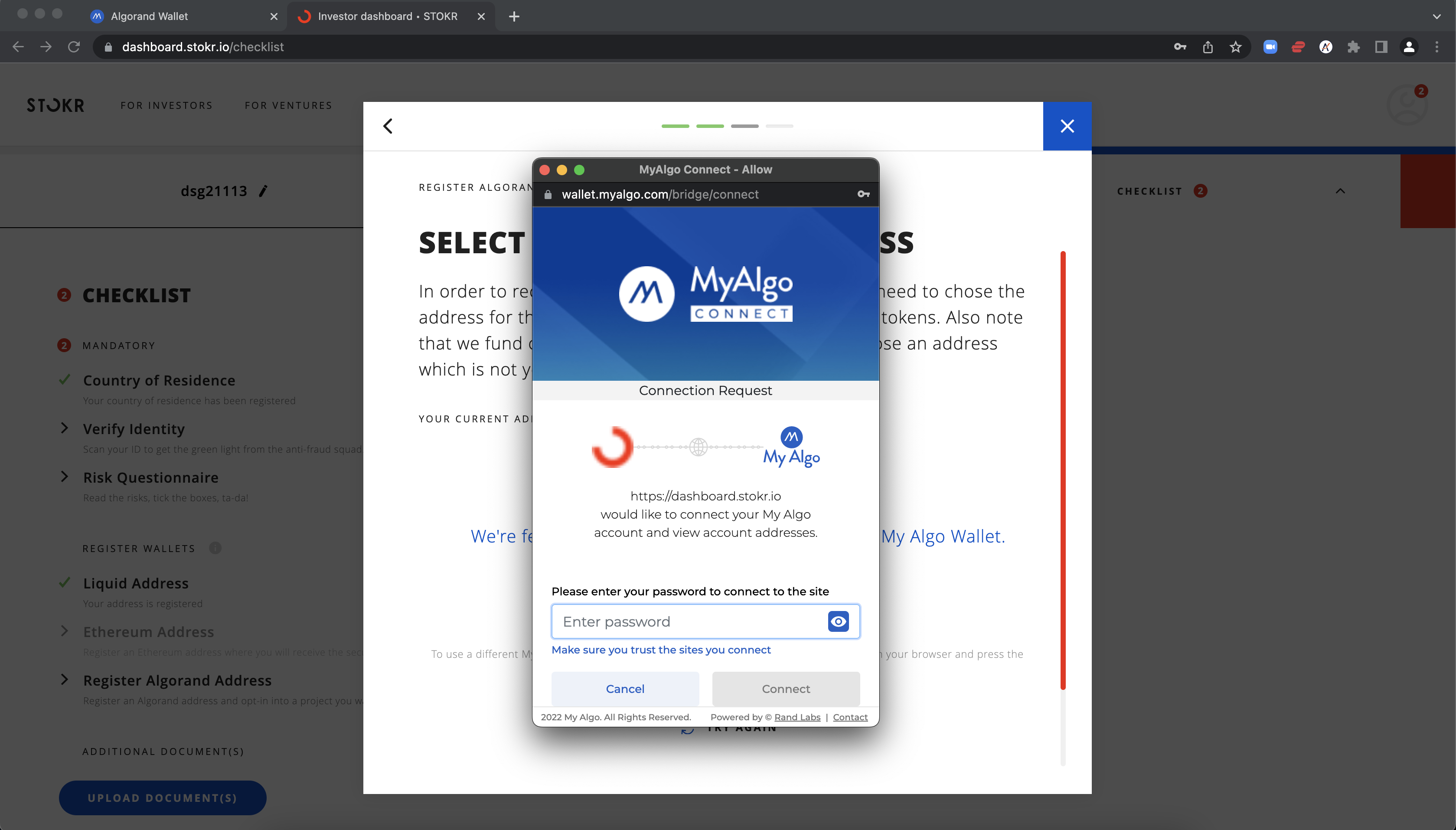Bookmark this page with star icon

click(x=1235, y=47)
